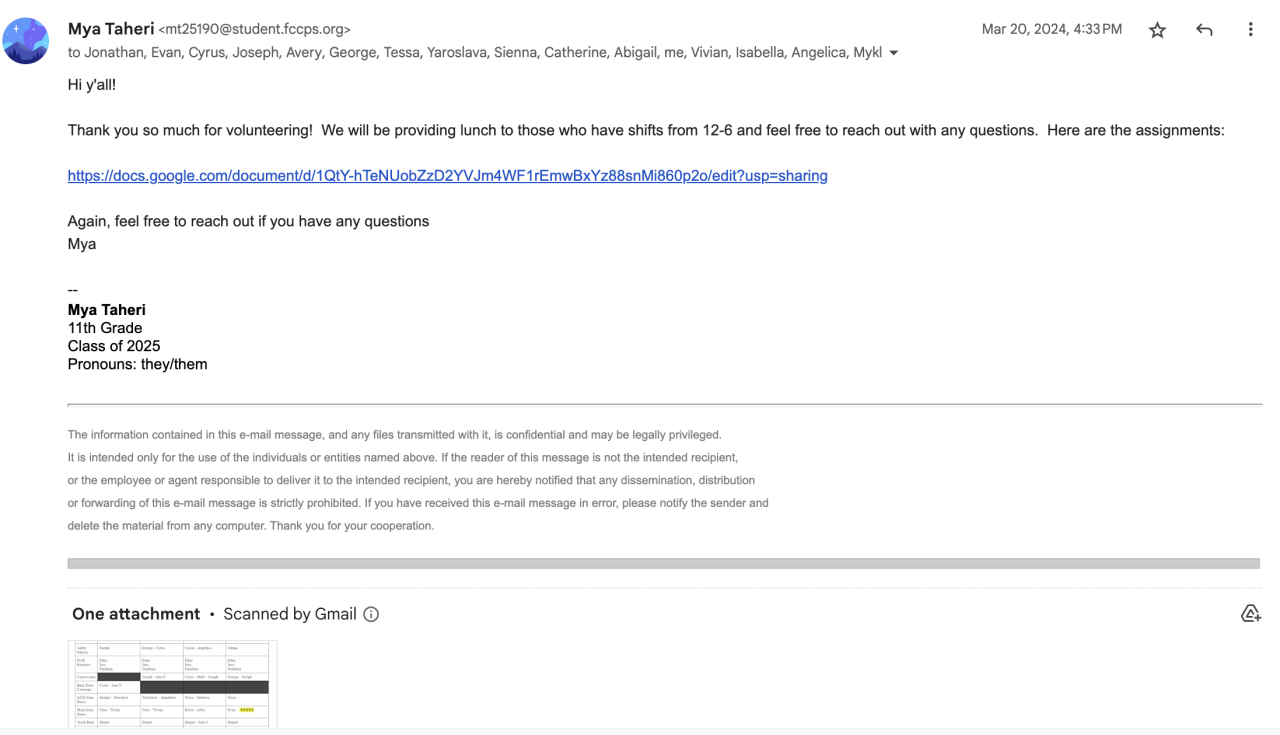This screenshot has width=1280, height=735.
Task: Open the attached schedule table thumbnail
Action: coord(172,683)
